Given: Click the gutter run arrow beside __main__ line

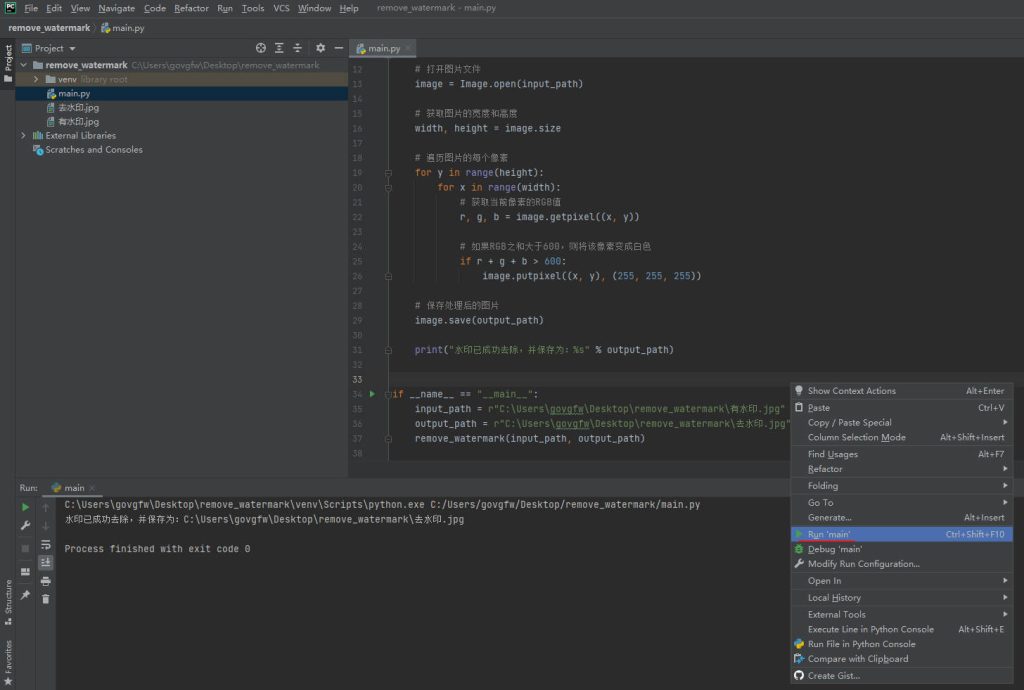Looking at the screenshot, I should click(372, 394).
